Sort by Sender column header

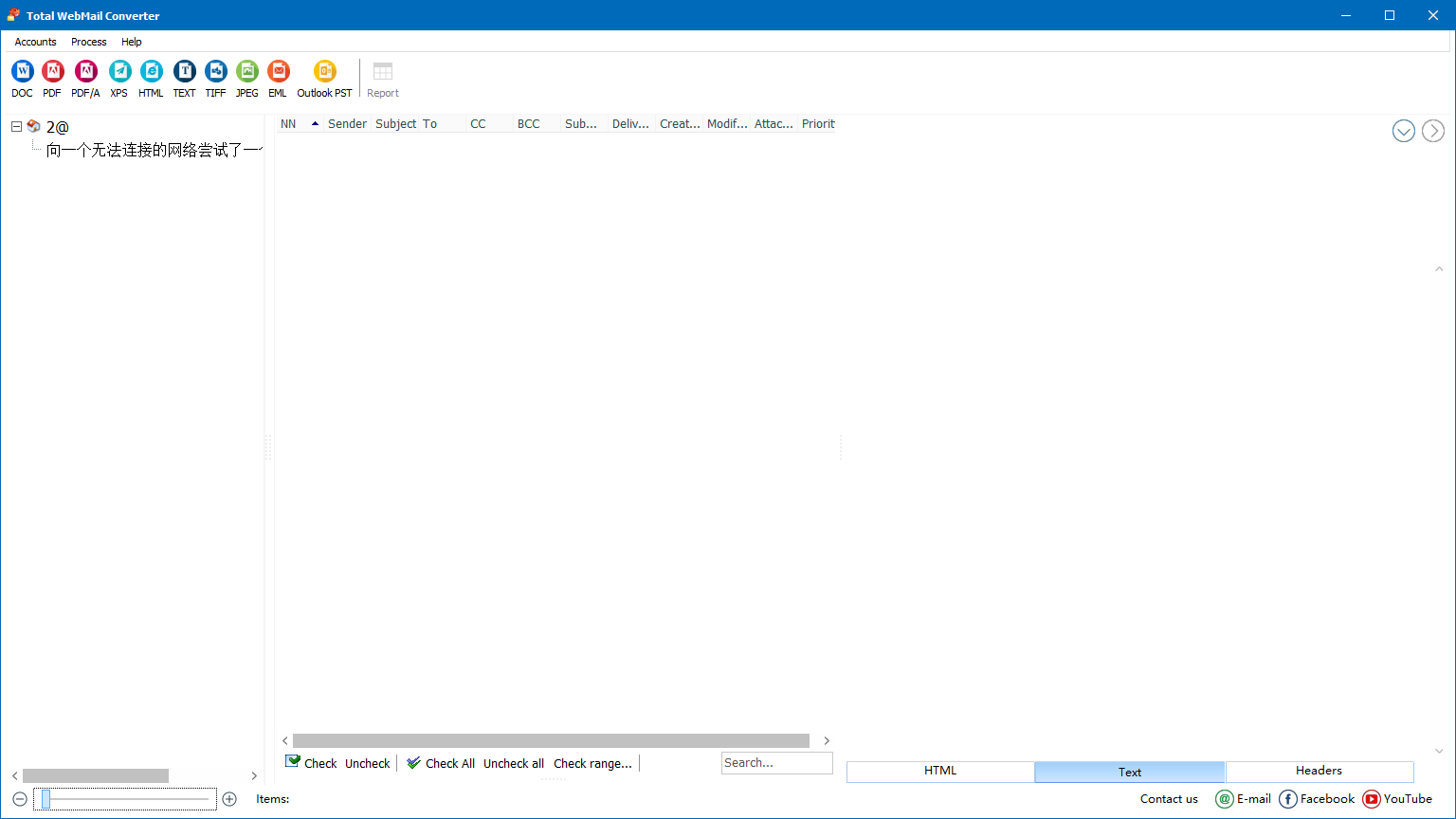(x=347, y=124)
